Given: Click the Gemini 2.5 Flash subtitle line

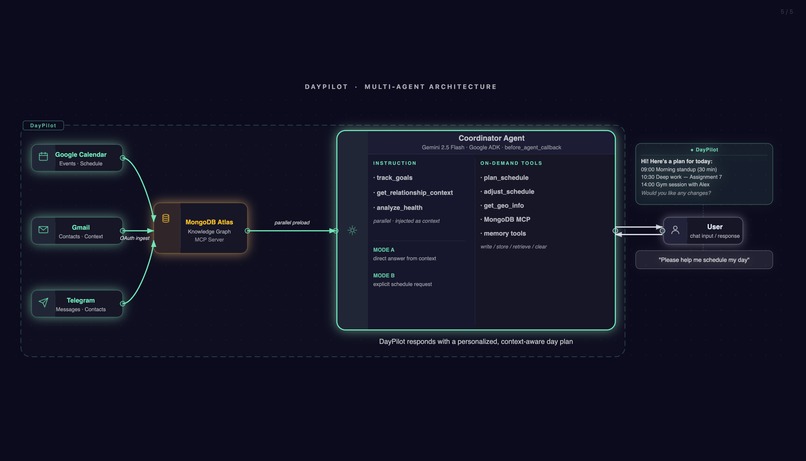Looking at the screenshot, I should pyautogui.click(x=491, y=147).
